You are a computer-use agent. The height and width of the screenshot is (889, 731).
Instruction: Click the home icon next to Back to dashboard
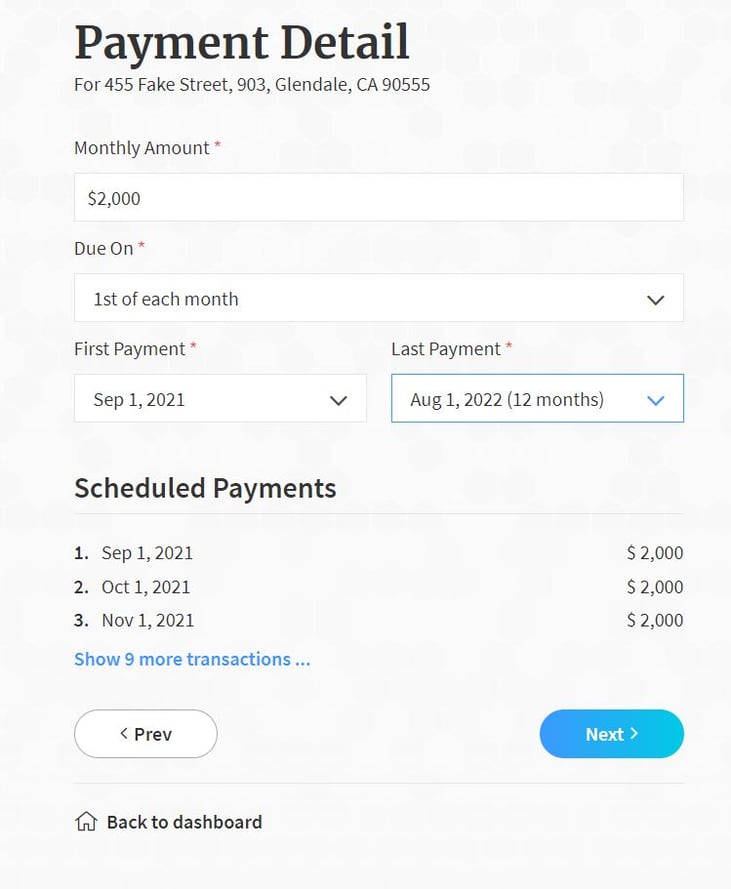(x=84, y=821)
